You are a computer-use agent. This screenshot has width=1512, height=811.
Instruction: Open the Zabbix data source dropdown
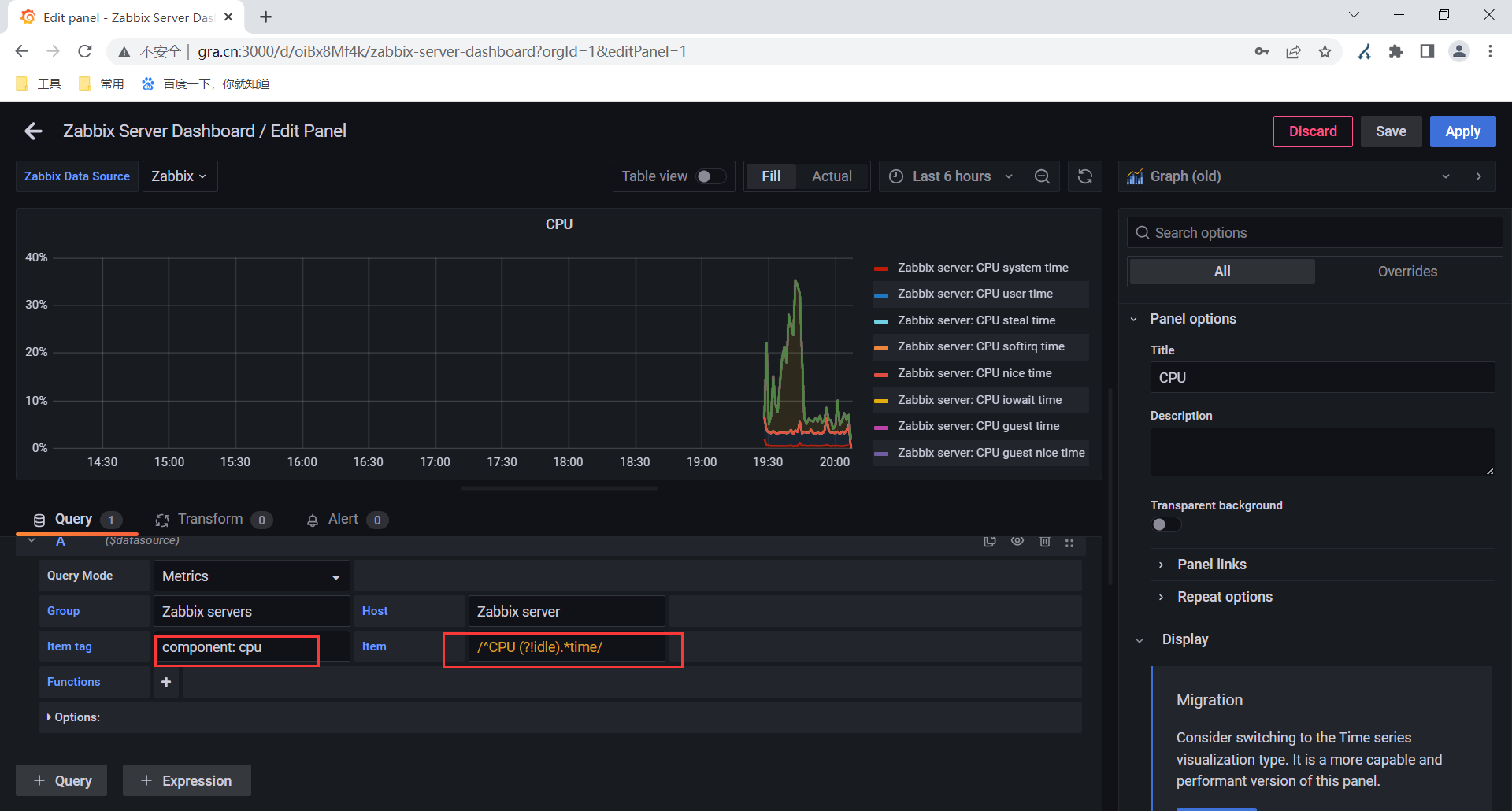click(180, 176)
